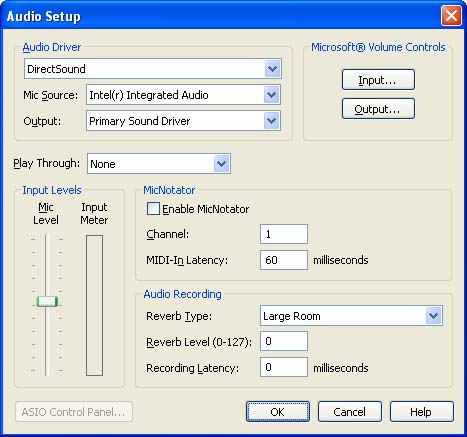Click the Input Meter bar
Screen dimensions: 467x437
click(x=94, y=305)
